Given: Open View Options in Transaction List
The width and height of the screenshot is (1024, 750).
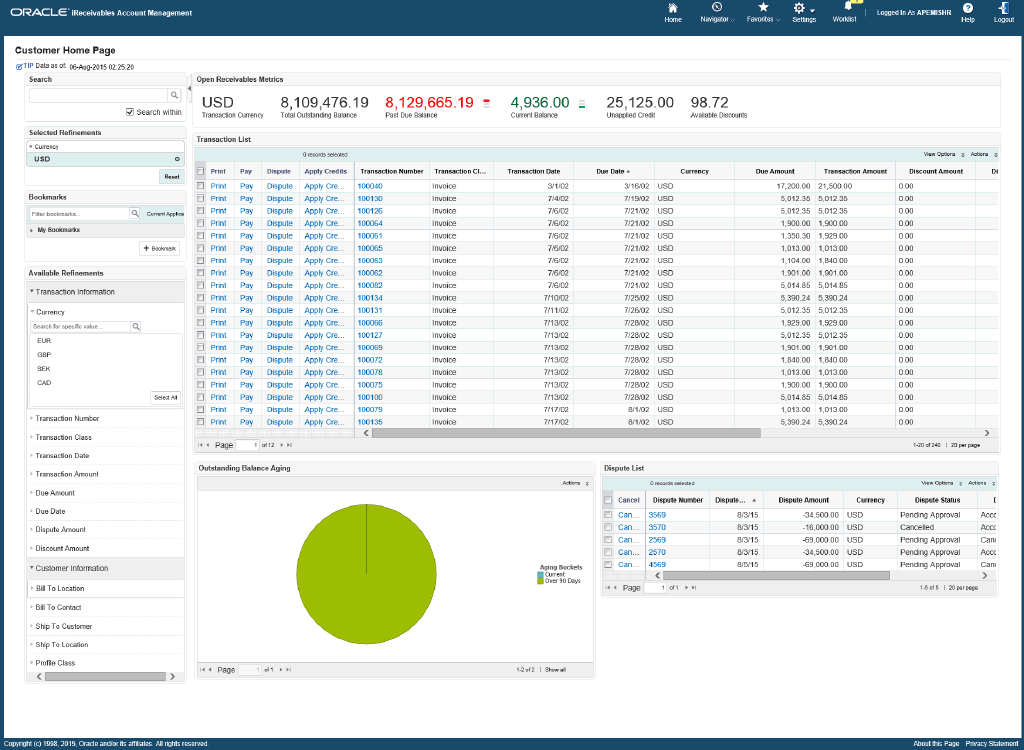Looking at the screenshot, I should pyautogui.click(x=944, y=155).
